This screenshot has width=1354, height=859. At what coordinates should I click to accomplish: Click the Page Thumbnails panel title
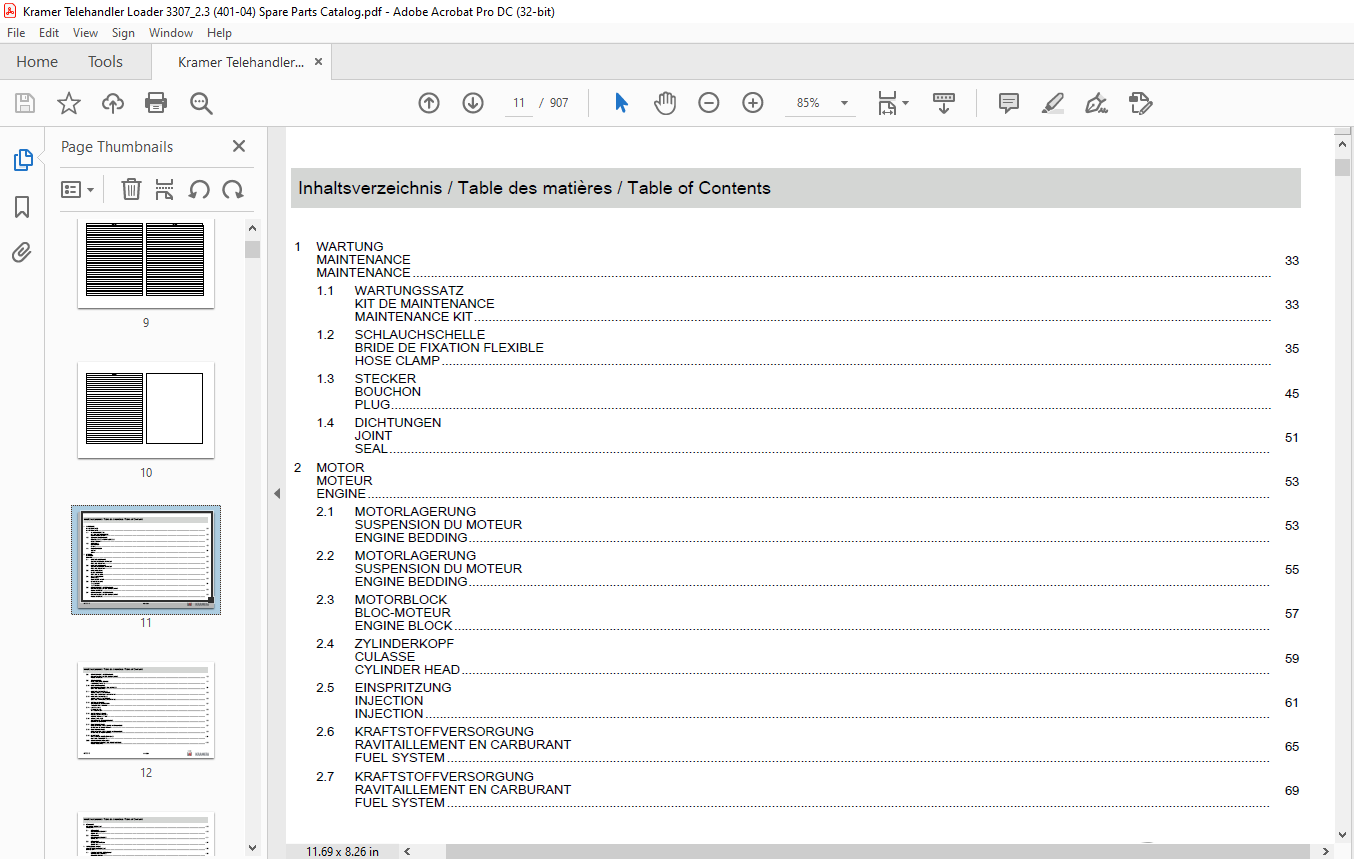click(x=117, y=146)
